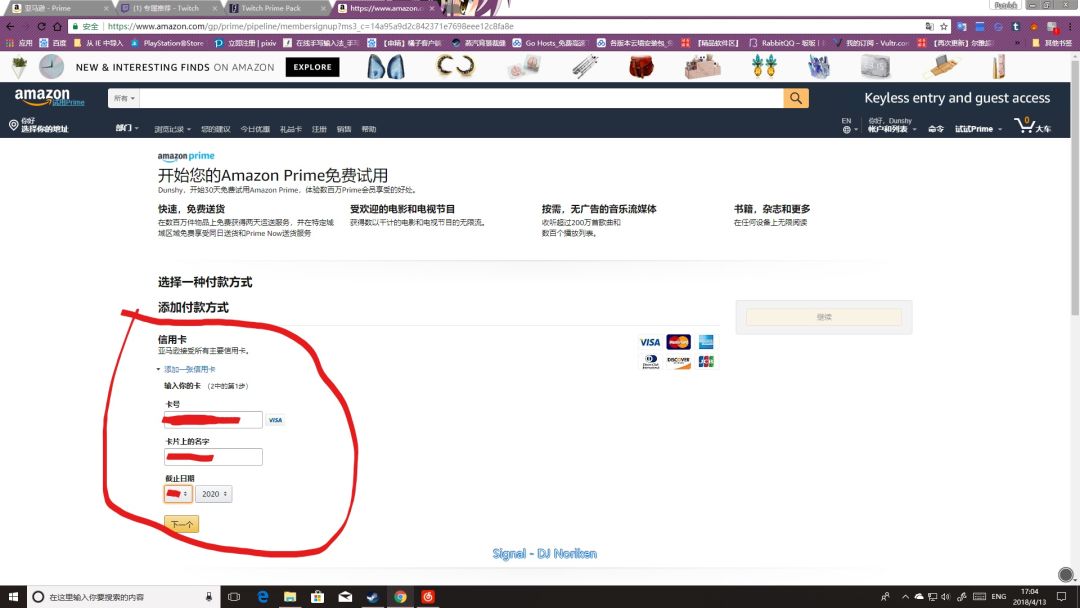This screenshot has width=1080, height=608.
Task: Click the ENG input language indicator
Action: (x=999, y=597)
